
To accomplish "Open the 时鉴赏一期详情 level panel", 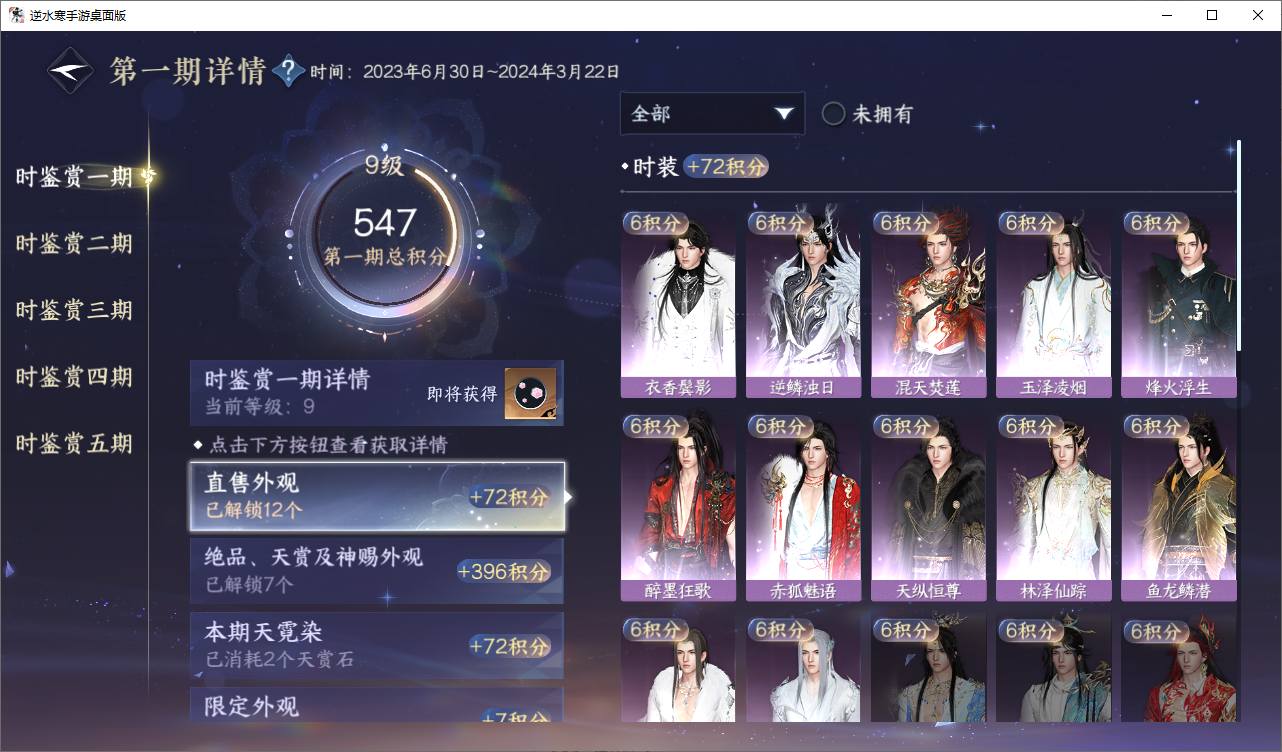I will pyautogui.click(x=377, y=393).
